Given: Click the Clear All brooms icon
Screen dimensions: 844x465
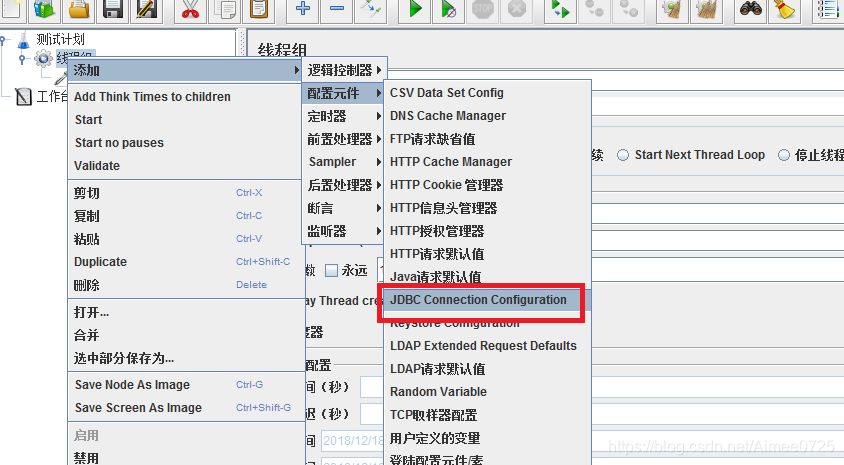Looking at the screenshot, I should tap(706, 9).
